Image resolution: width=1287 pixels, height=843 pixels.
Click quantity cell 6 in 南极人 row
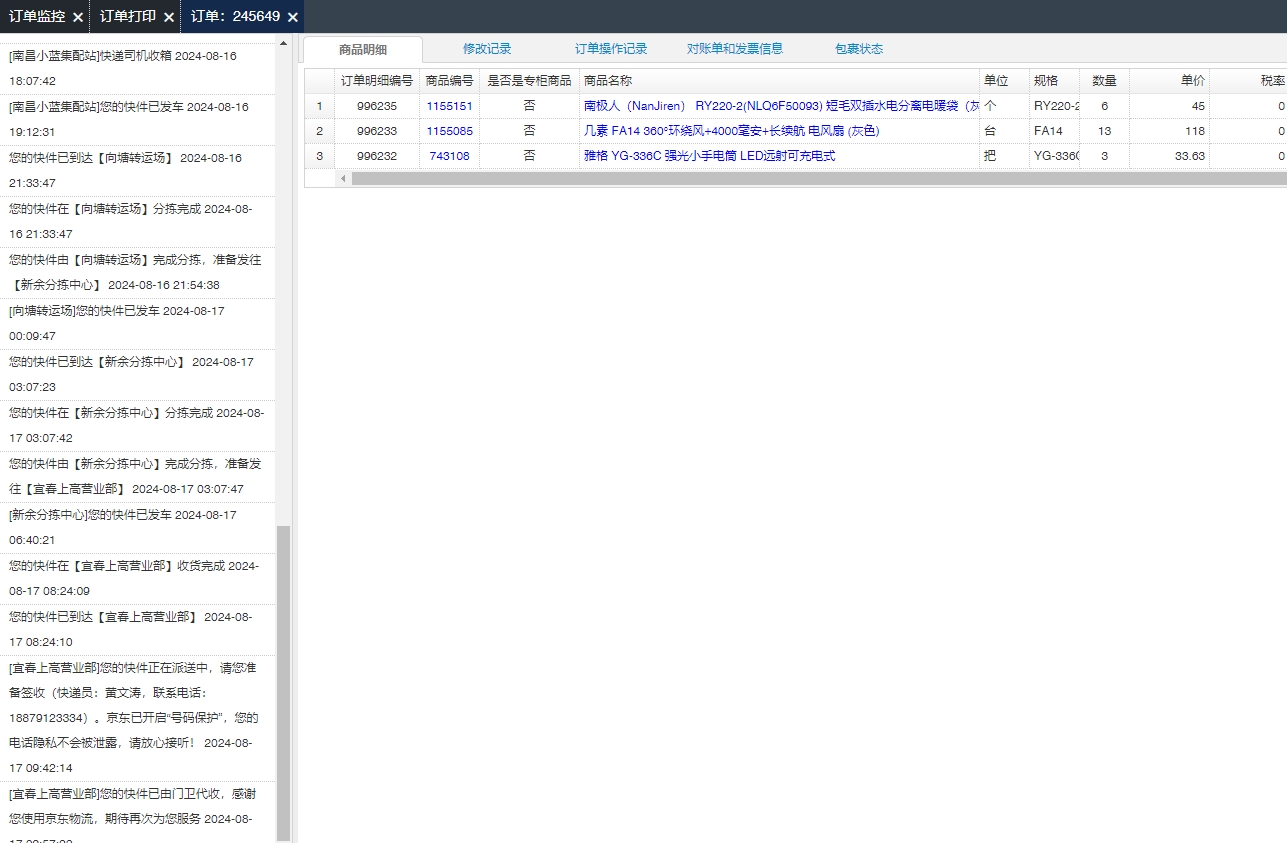(1104, 105)
